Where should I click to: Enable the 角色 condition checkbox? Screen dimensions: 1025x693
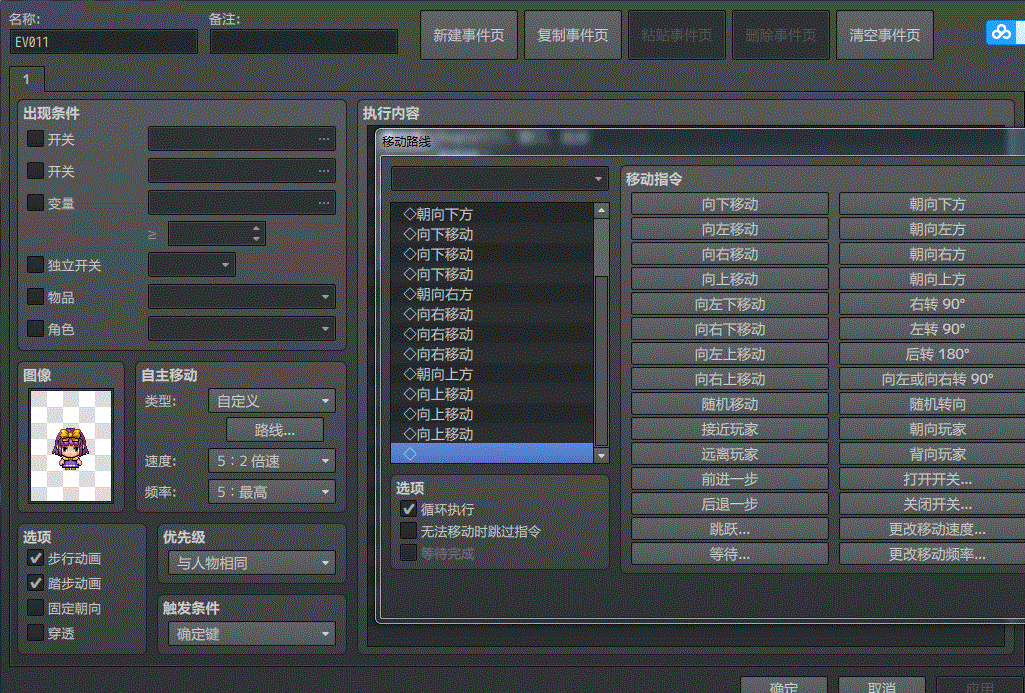click(35, 328)
